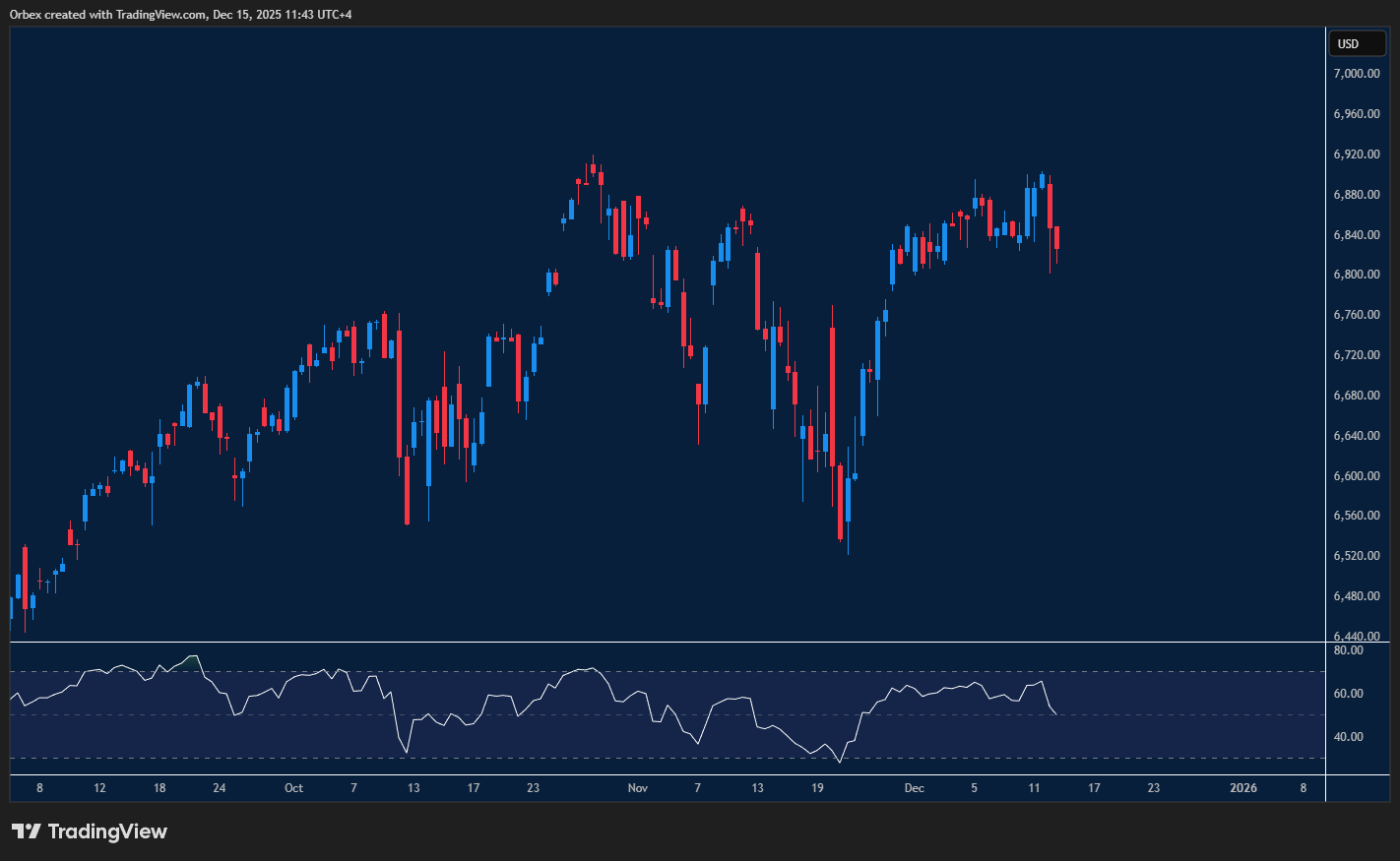Click the 6,800.00 price axis label

[1356, 275]
